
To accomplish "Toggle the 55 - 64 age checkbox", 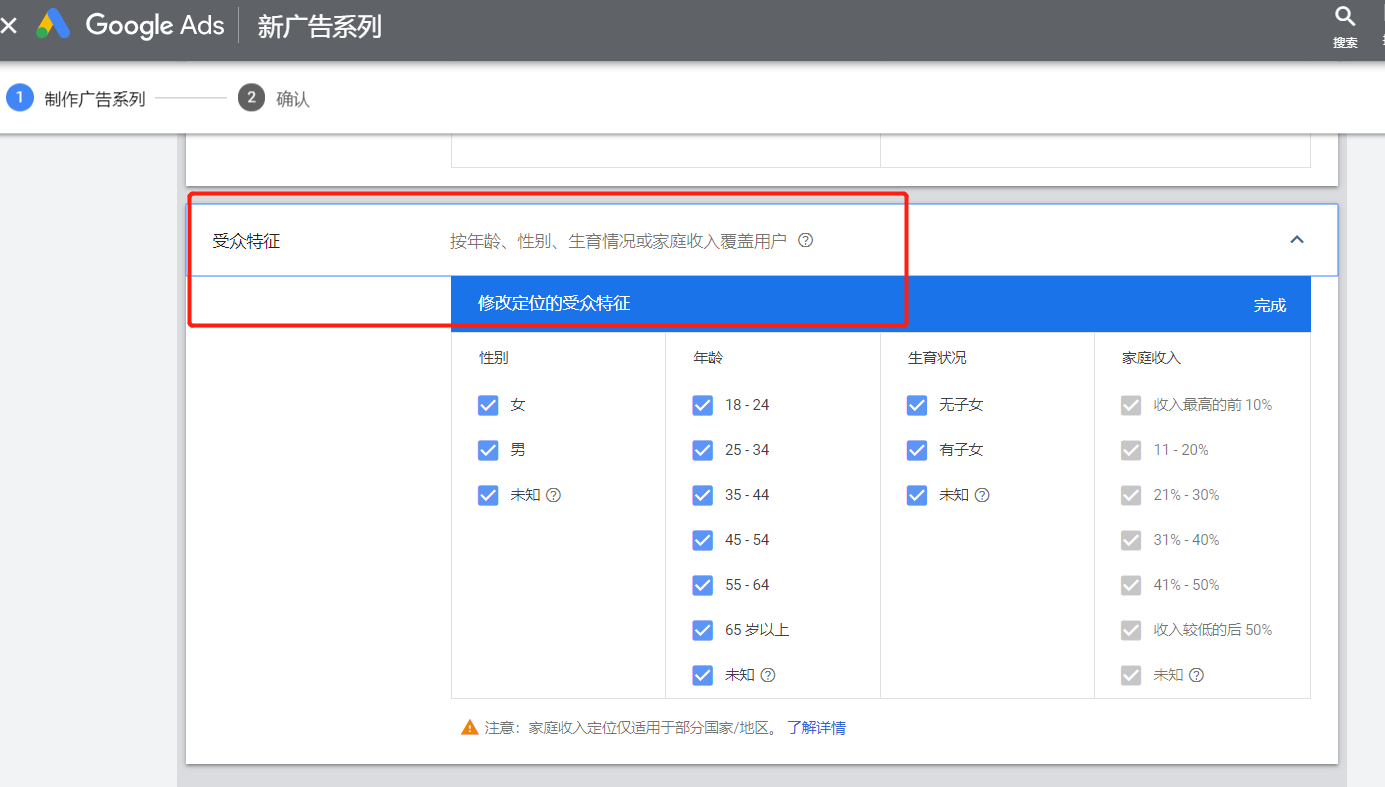I will (x=703, y=585).
